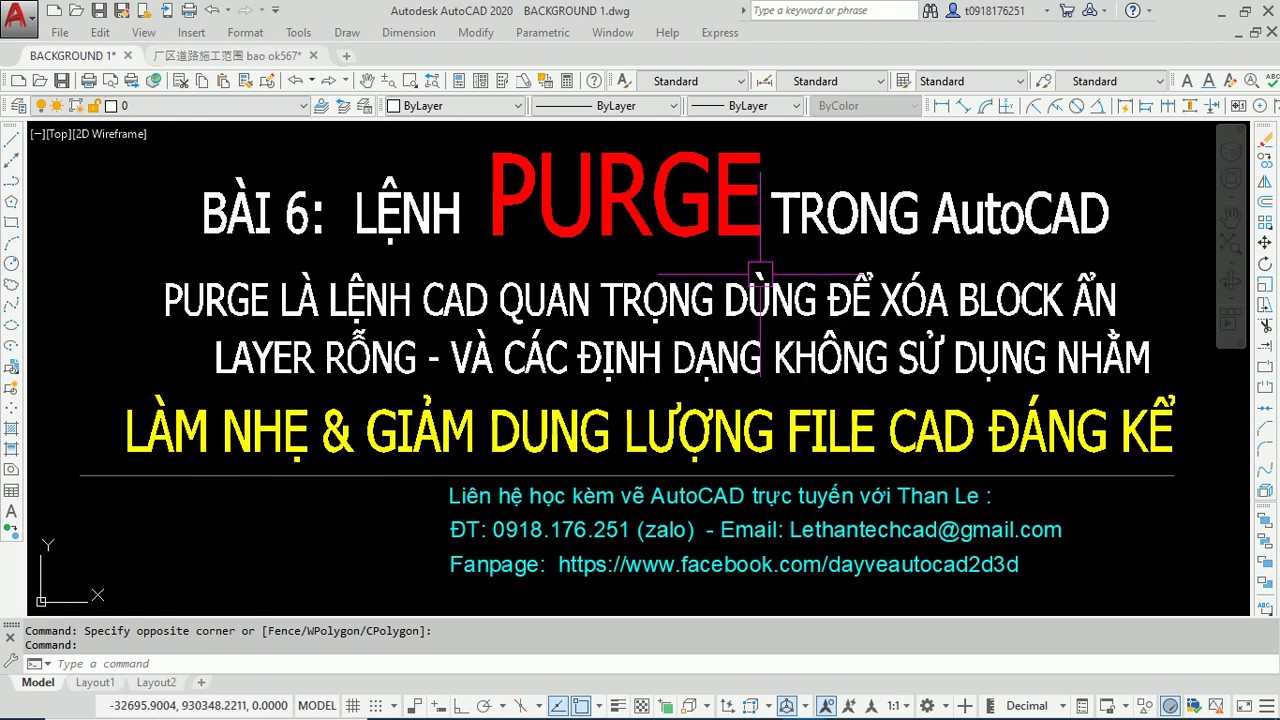
Task: Open the Dimension Style Standard dropdown
Action: tap(831, 81)
